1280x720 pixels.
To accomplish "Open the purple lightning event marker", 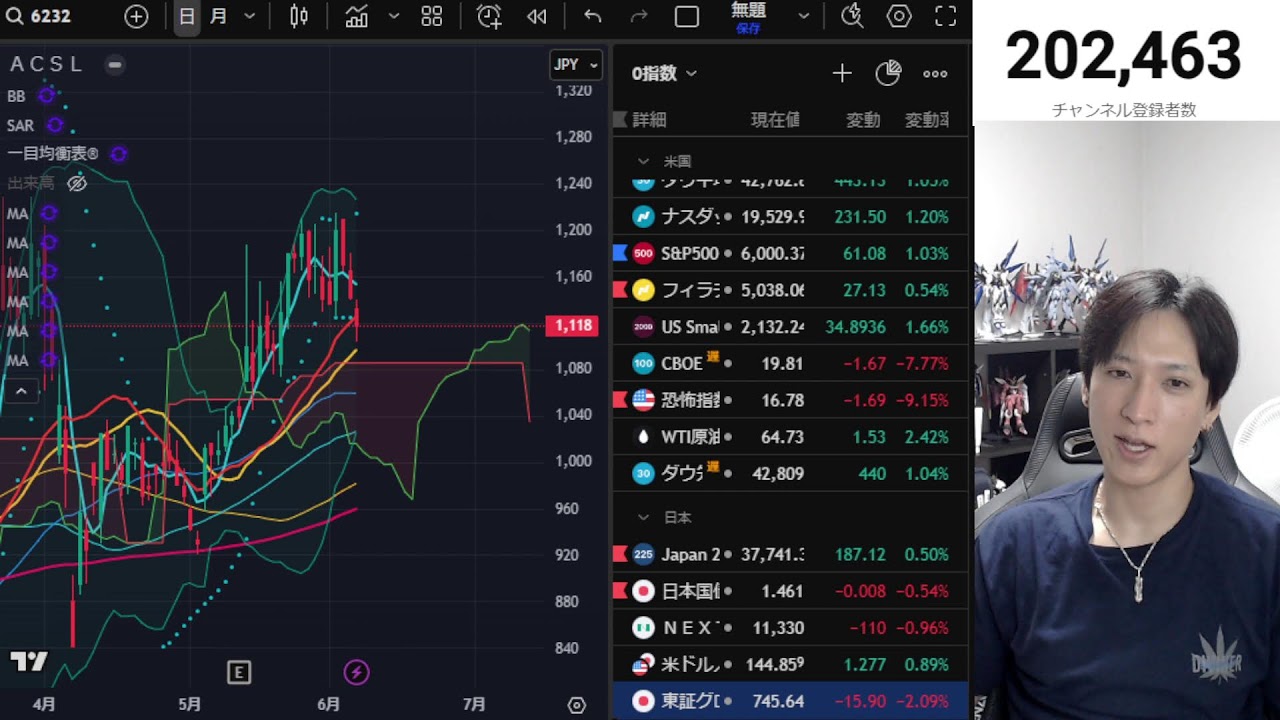I will [x=356, y=672].
